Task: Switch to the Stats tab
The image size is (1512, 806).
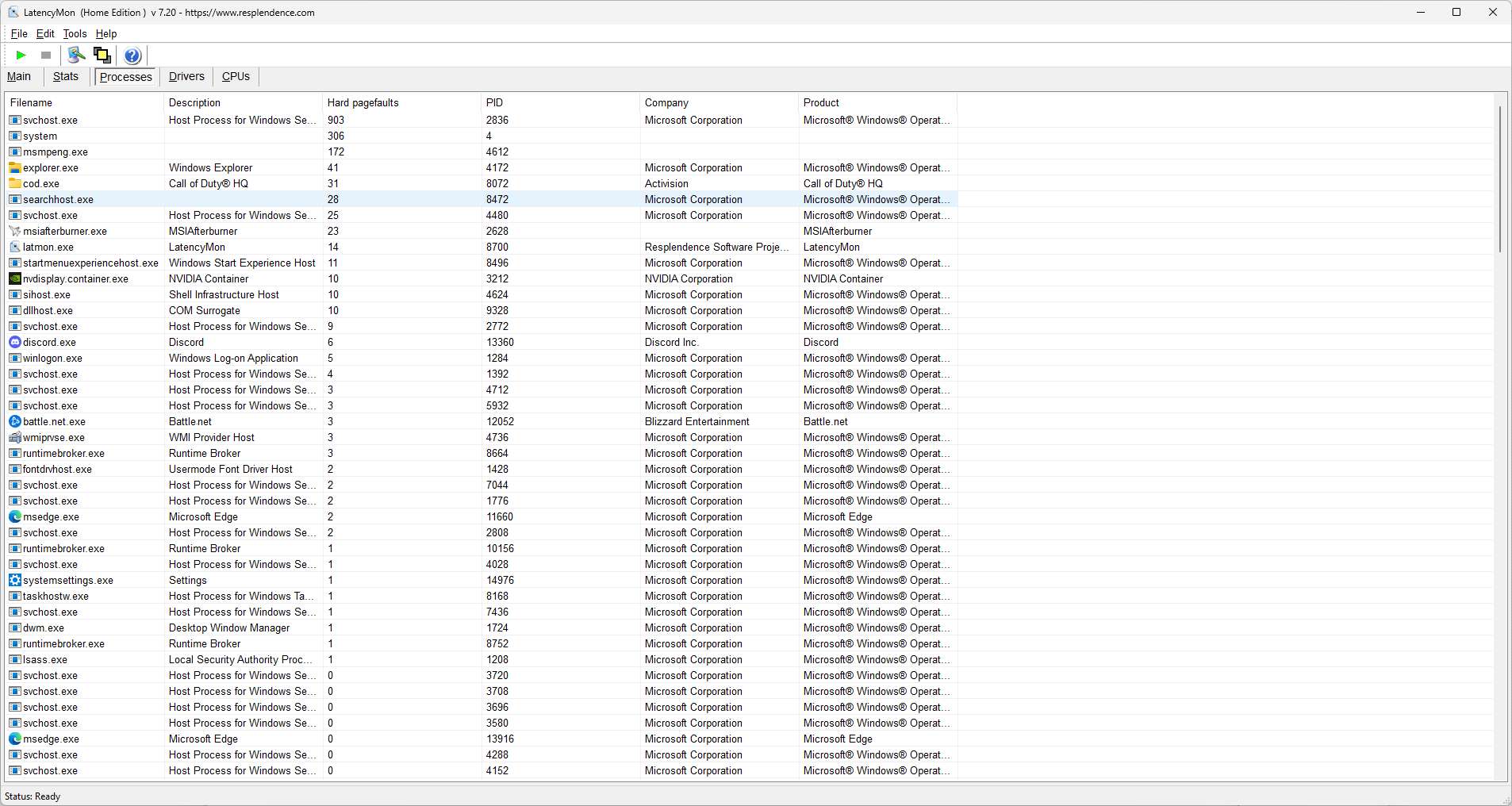Action: pyautogui.click(x=66, y=76)
